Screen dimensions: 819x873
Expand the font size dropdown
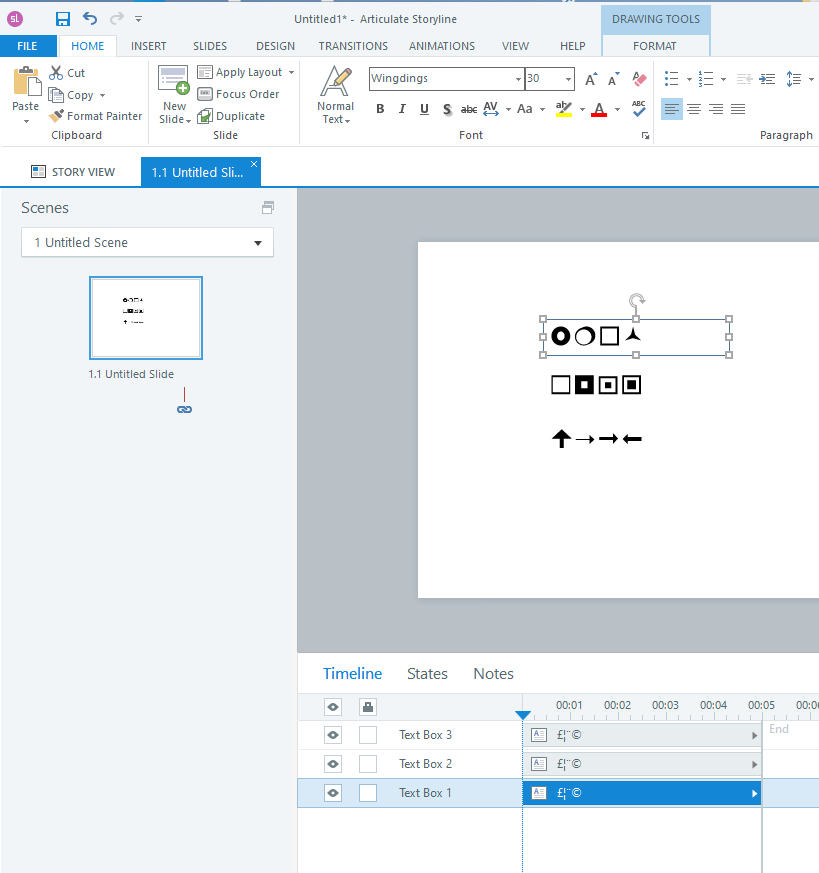pyautogui.click(x=568, y=79)
